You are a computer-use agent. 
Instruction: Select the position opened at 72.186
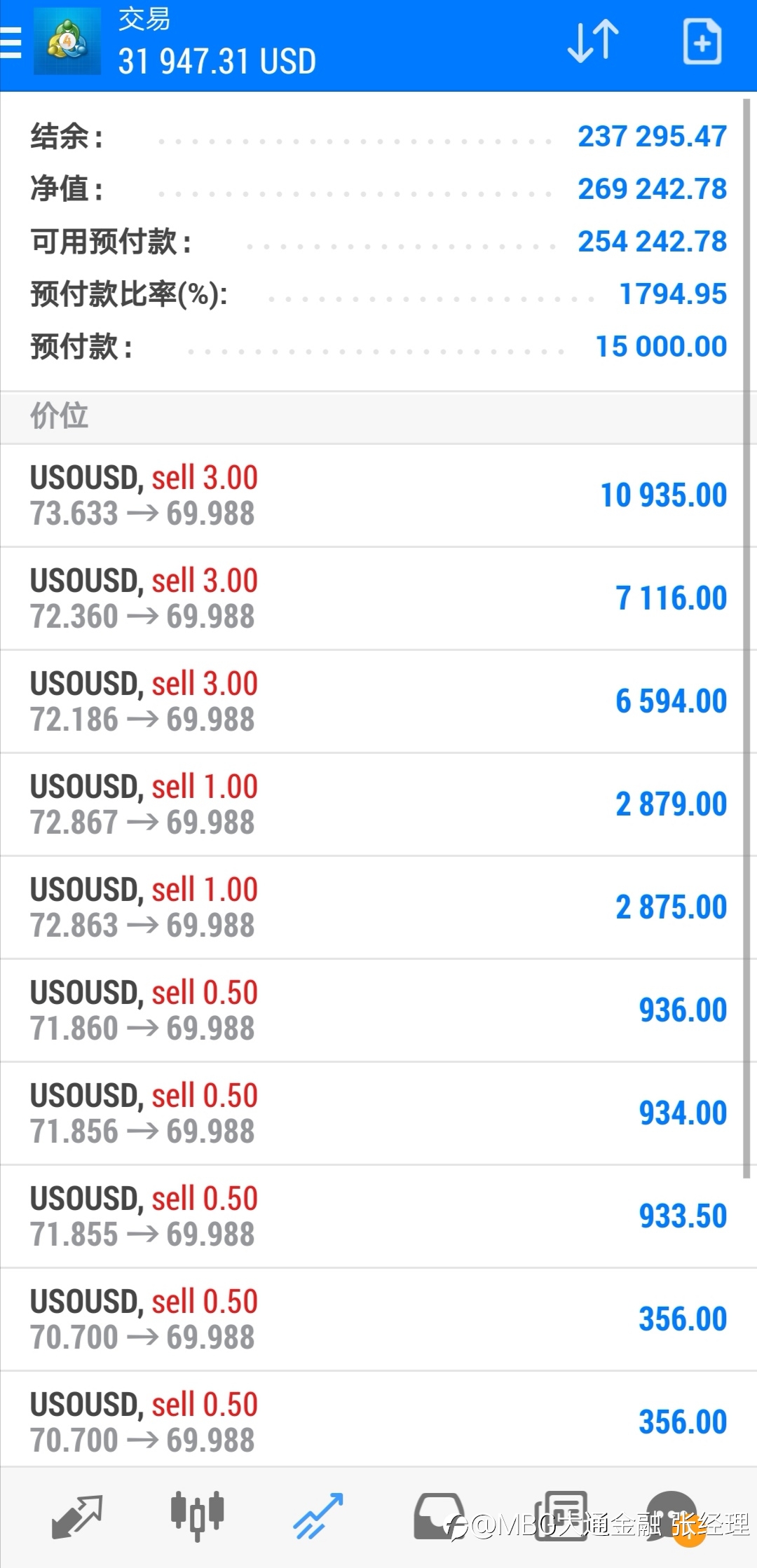point(371,701)
